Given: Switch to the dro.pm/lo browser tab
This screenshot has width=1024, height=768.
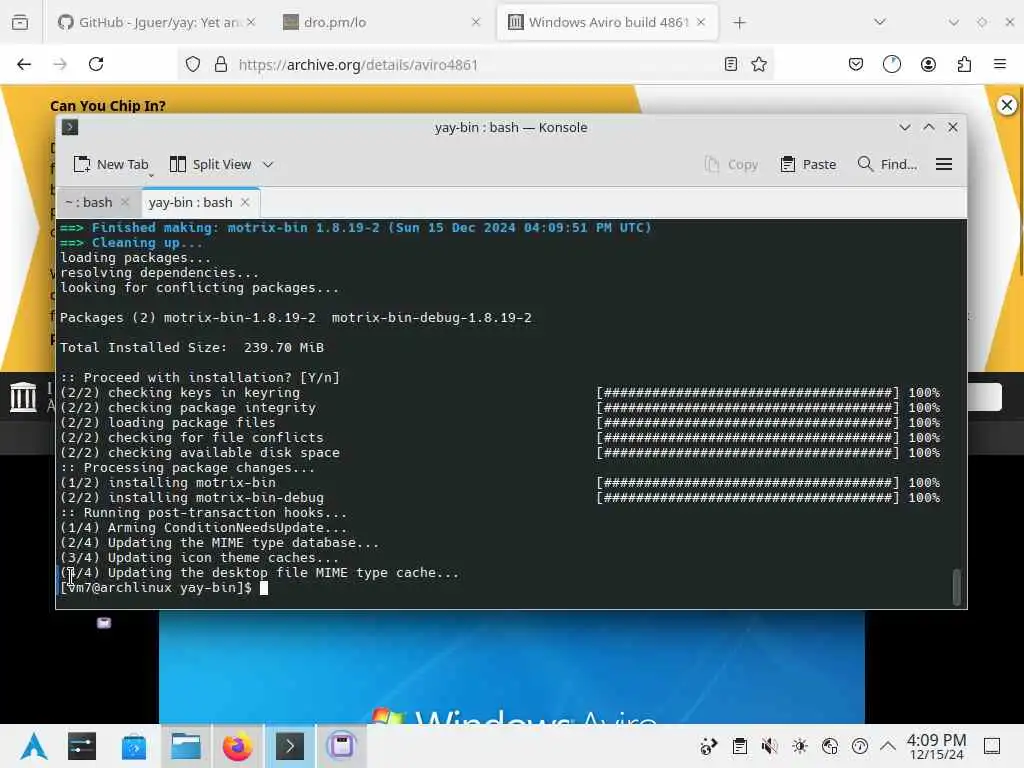Looking at the screenshot, I should [x=382, y=22].
